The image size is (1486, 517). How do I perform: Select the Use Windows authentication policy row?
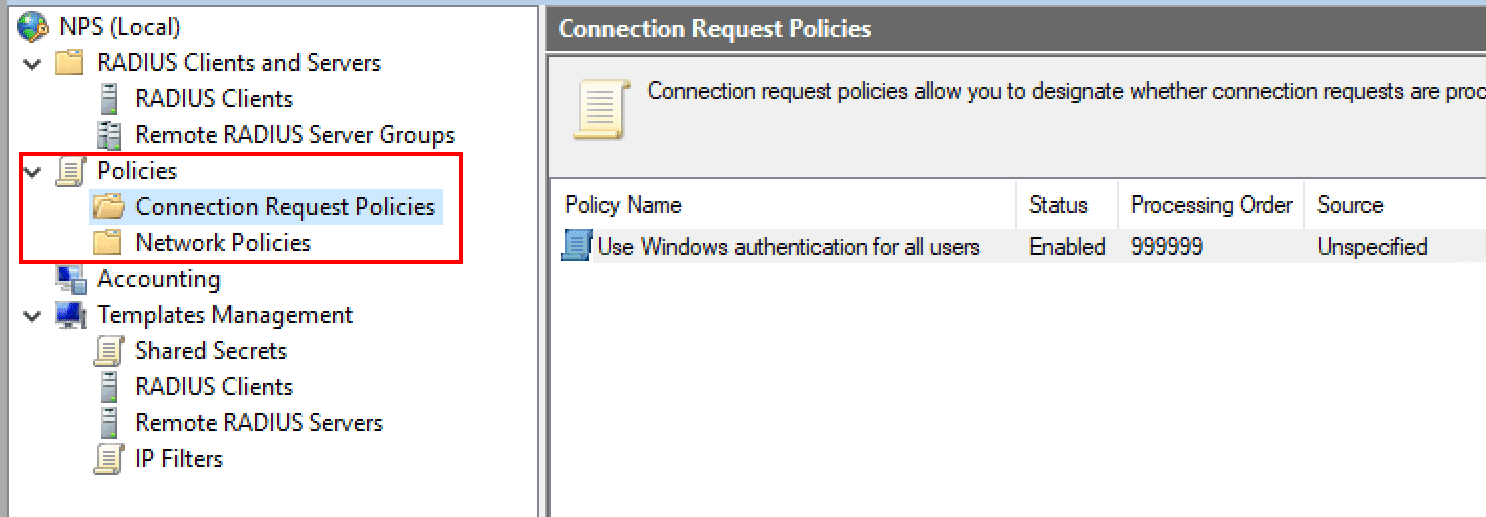coord(788,247)
